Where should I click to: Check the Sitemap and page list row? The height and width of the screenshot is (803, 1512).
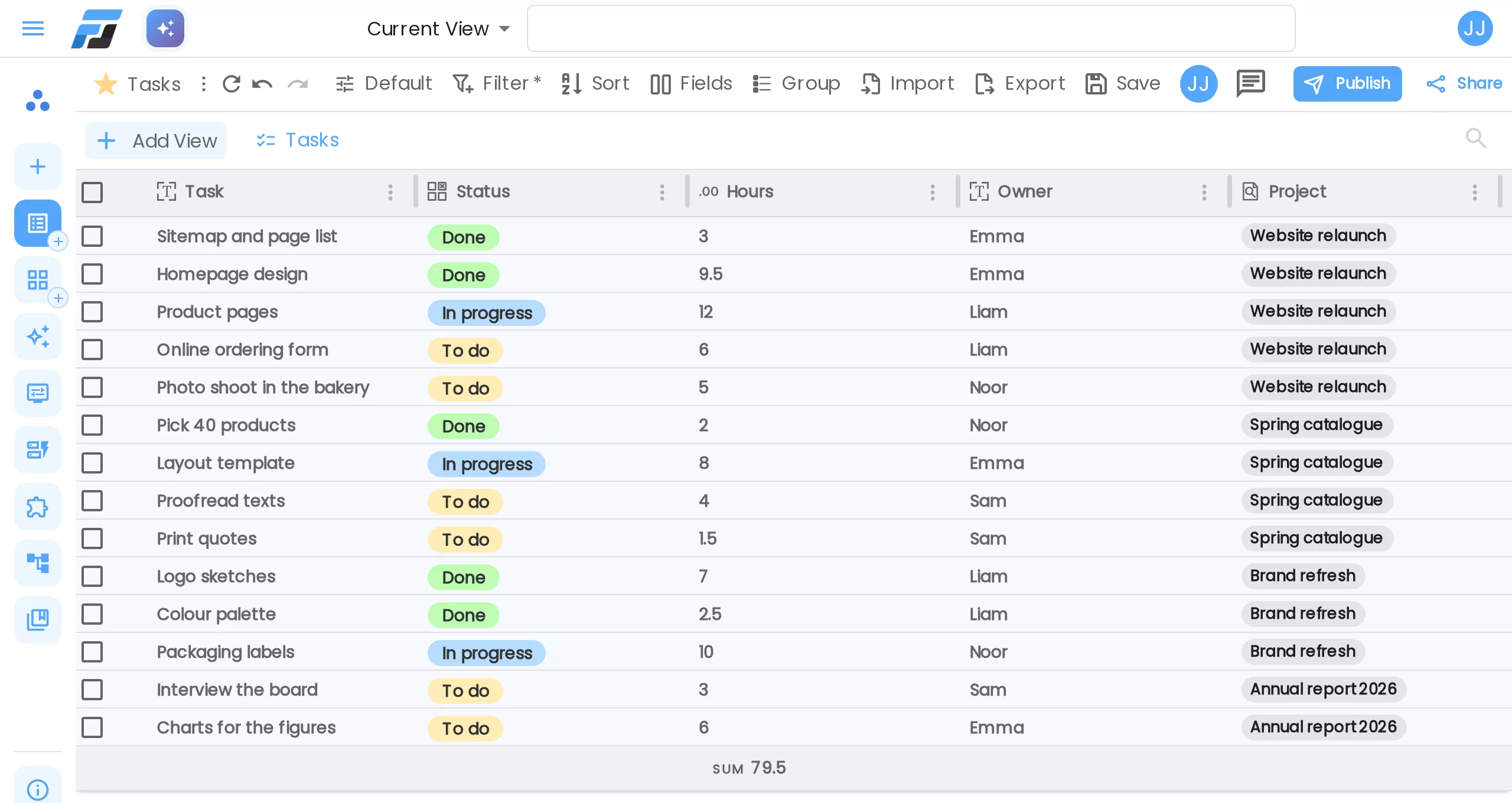coord(92,236)
